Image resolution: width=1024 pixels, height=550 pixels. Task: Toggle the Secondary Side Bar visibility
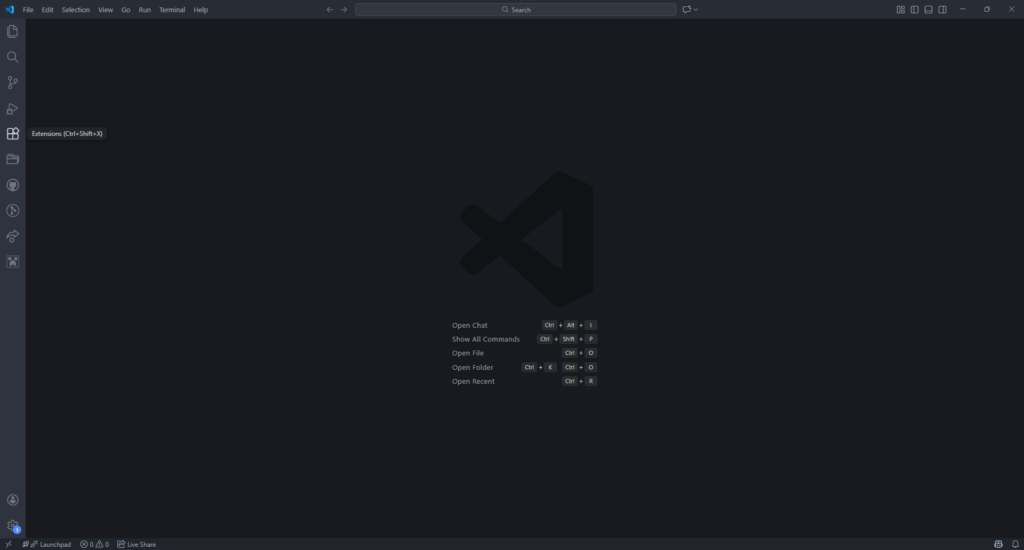pyautogui.click(x=942, y=9)
